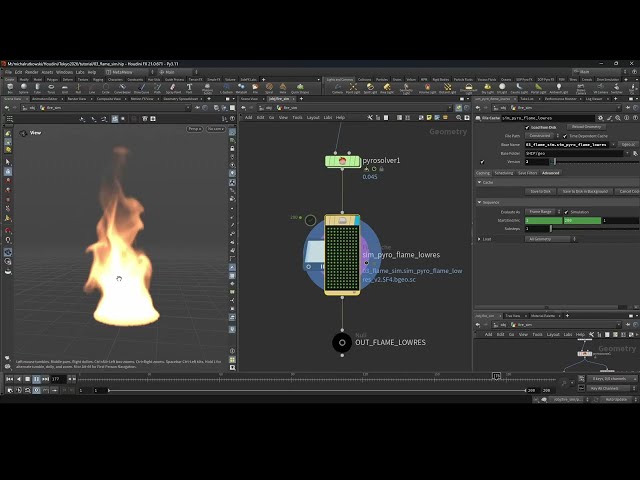The height and width of the screenshot is (480, 640).
Task: Switch to the Performance Monitor tab
Action: click(560, 99)
